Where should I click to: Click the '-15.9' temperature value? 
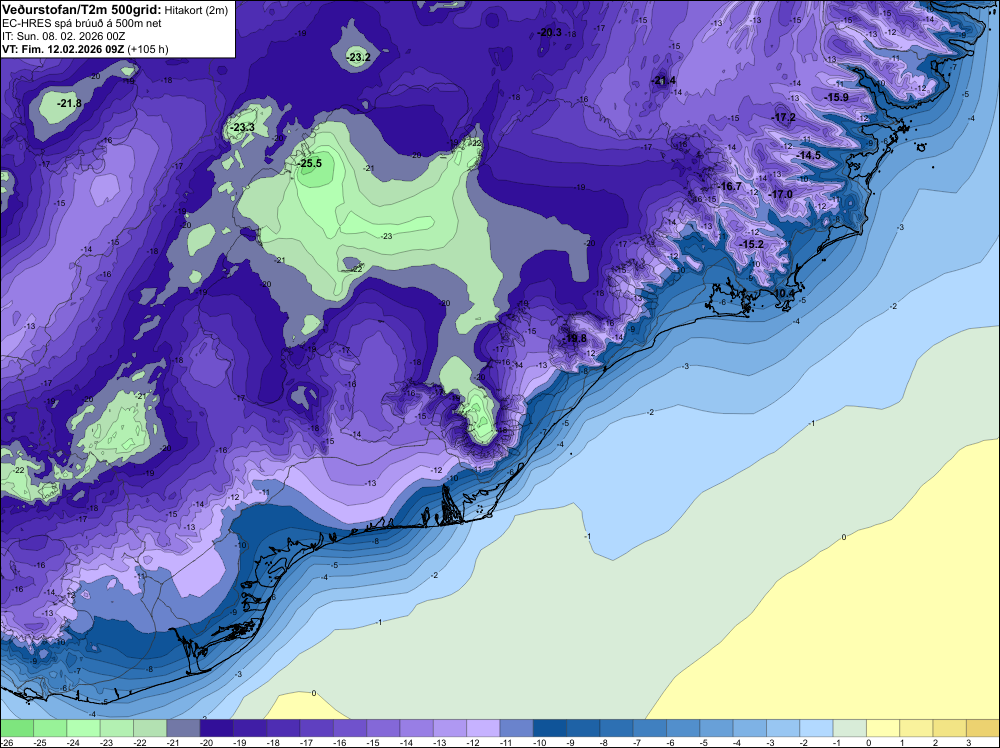click(x=836, y=98)
